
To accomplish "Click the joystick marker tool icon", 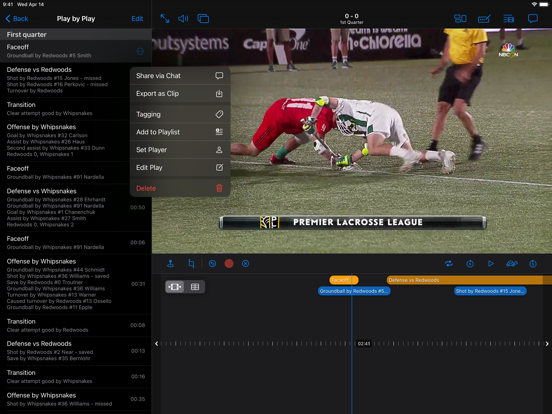I will 170,263.
